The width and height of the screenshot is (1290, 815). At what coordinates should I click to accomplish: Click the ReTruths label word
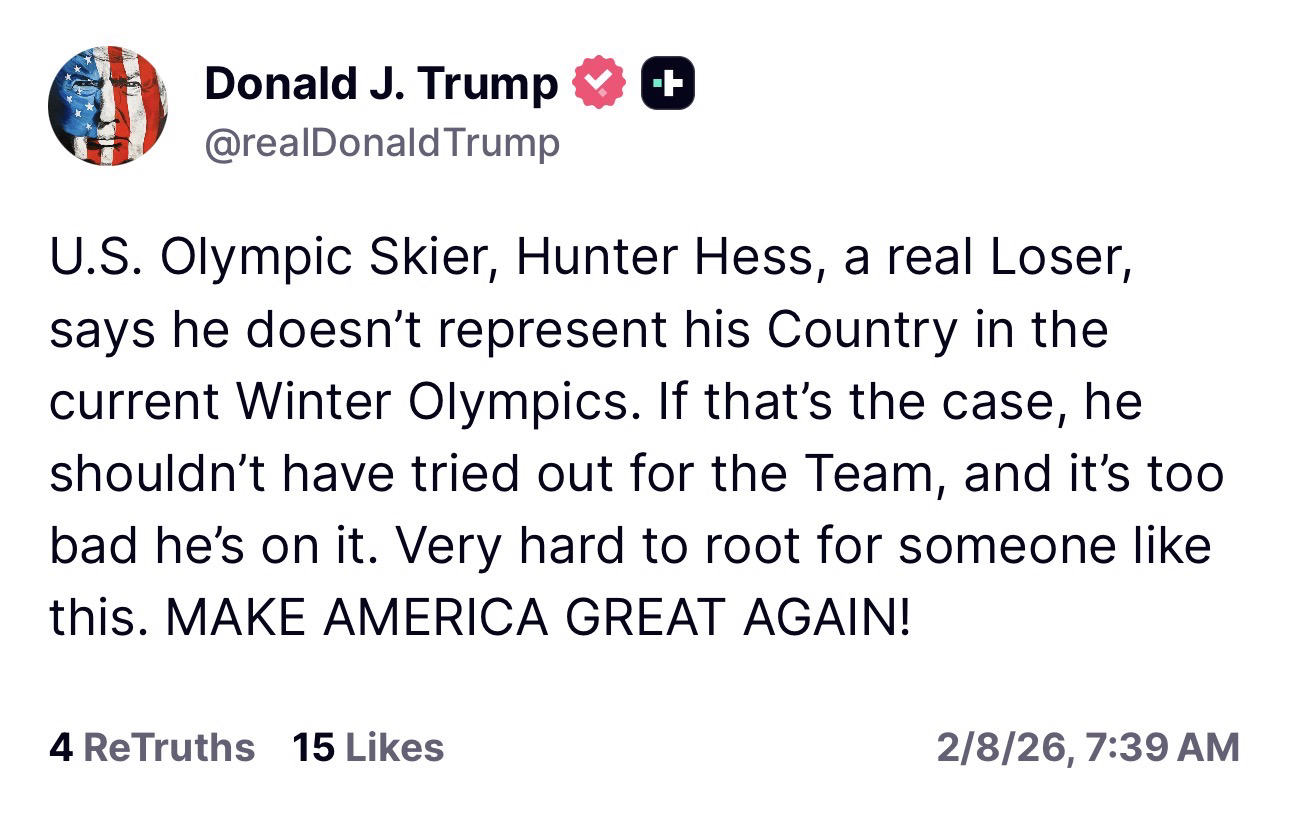(x=169, y=747)
